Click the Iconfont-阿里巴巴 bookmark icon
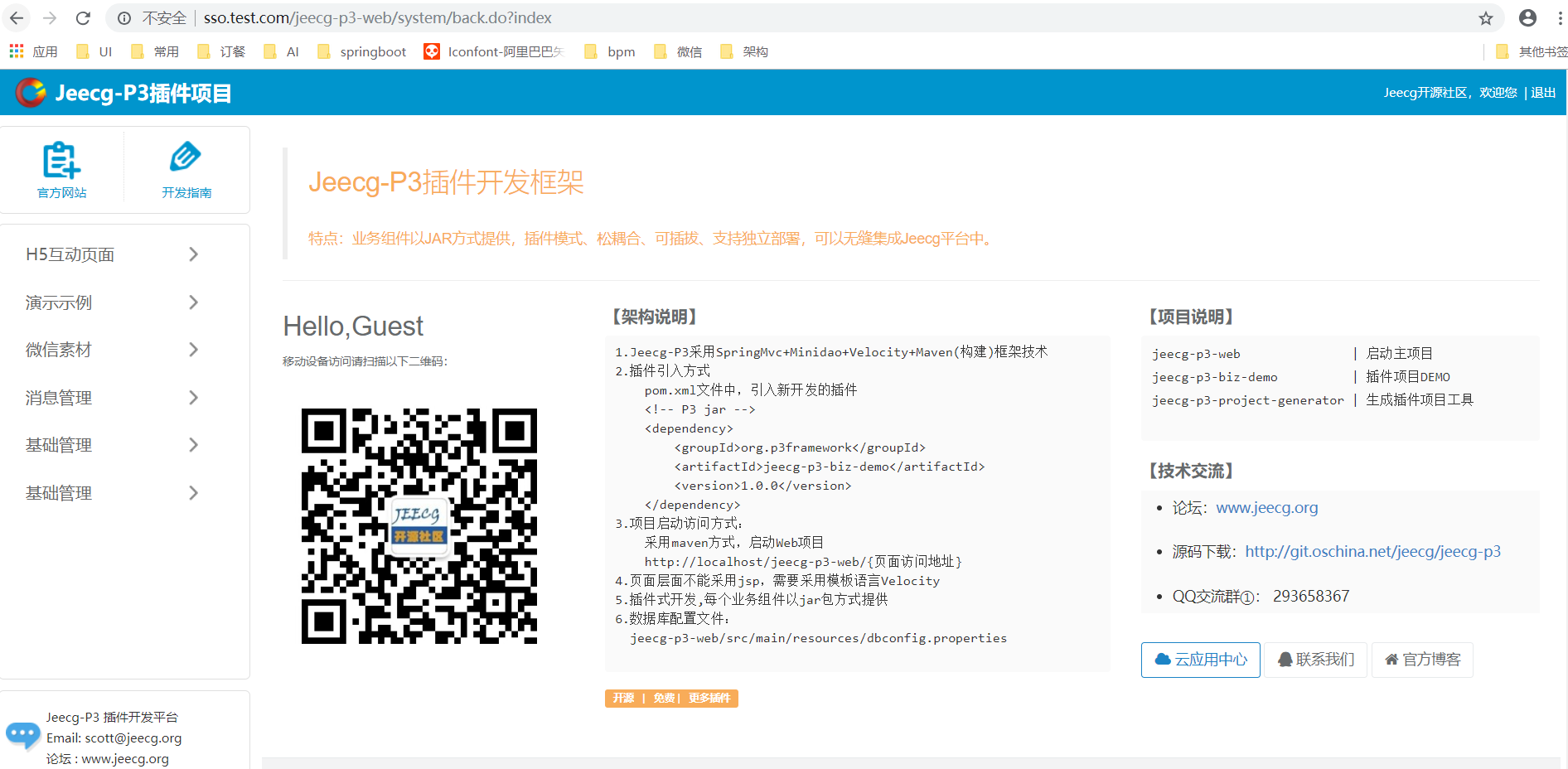1568x769 pixels. pyautogui.click(x=432, y=51)
